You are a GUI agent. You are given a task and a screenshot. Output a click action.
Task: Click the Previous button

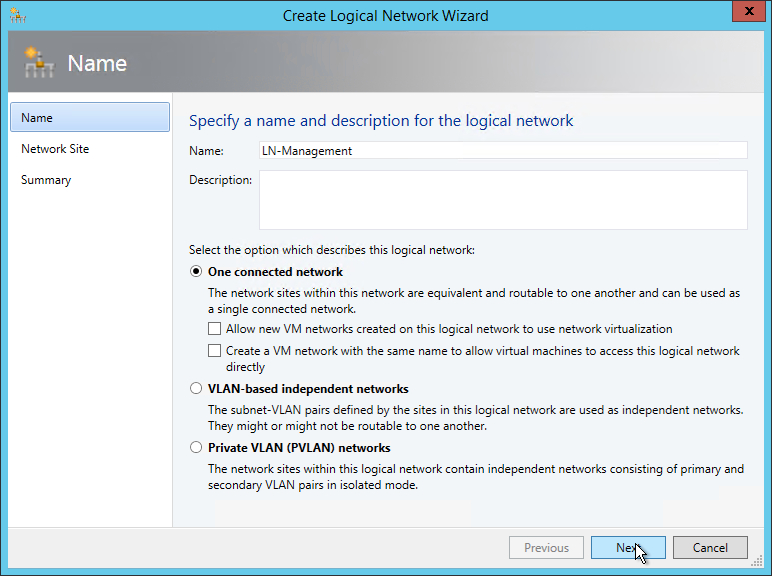point(546,548)
